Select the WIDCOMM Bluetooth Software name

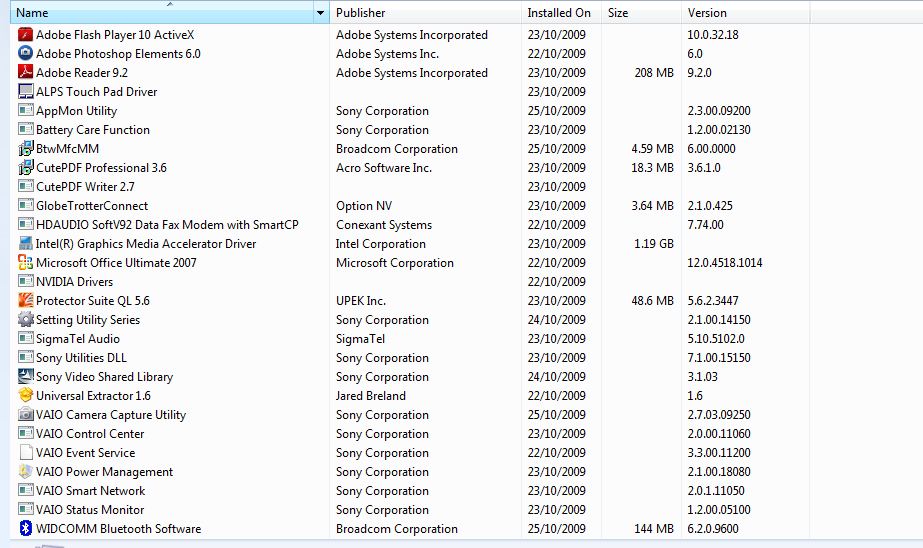tap(118, 529)
